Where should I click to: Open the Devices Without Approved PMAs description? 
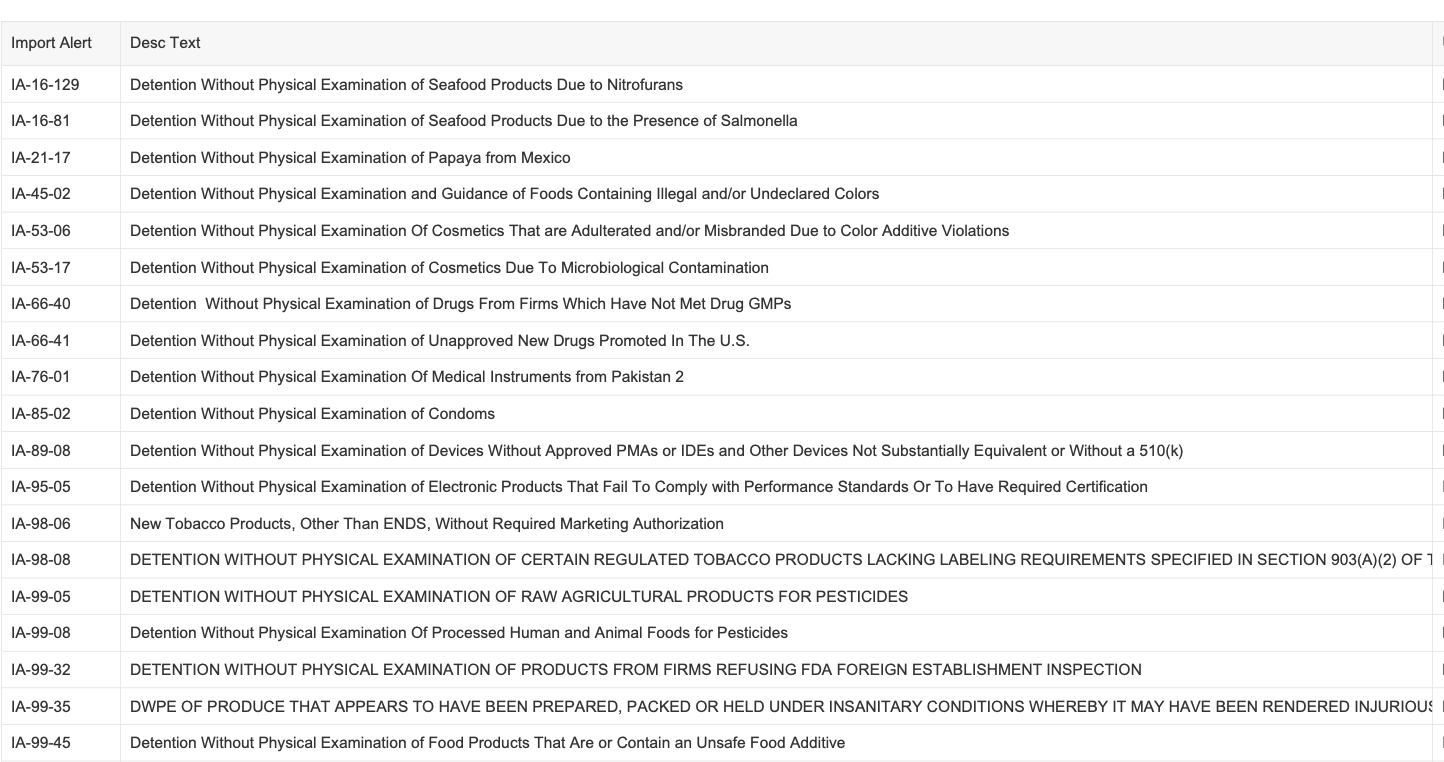657,451
